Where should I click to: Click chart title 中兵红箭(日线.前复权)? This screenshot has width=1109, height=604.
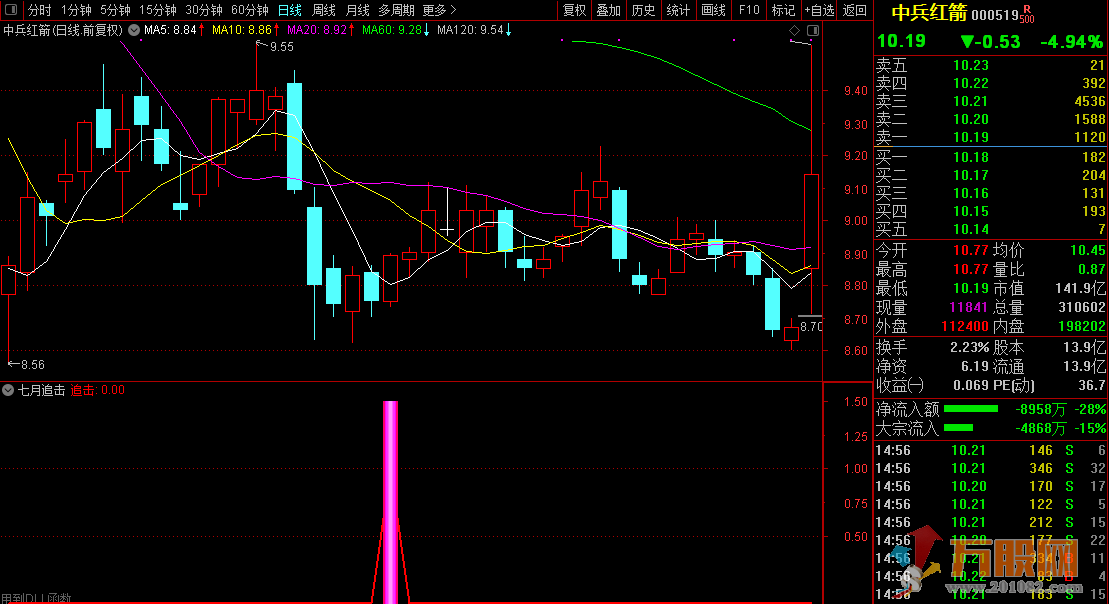click(63, 30)
